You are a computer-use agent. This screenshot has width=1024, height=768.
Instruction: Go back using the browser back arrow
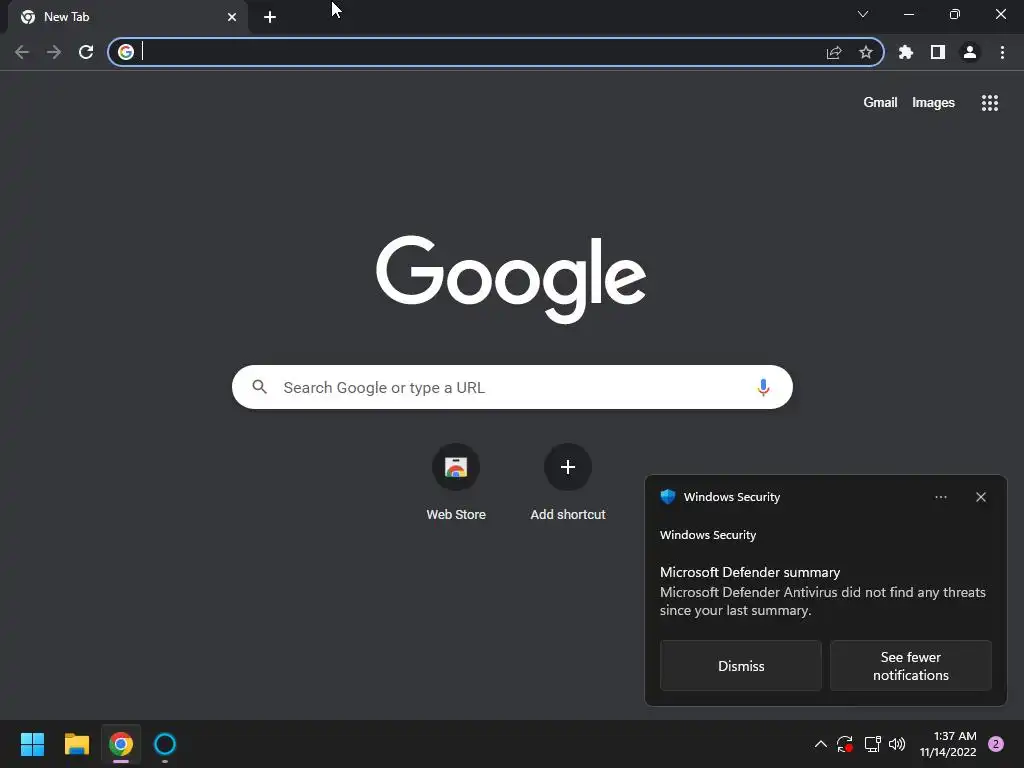[22, 52]
